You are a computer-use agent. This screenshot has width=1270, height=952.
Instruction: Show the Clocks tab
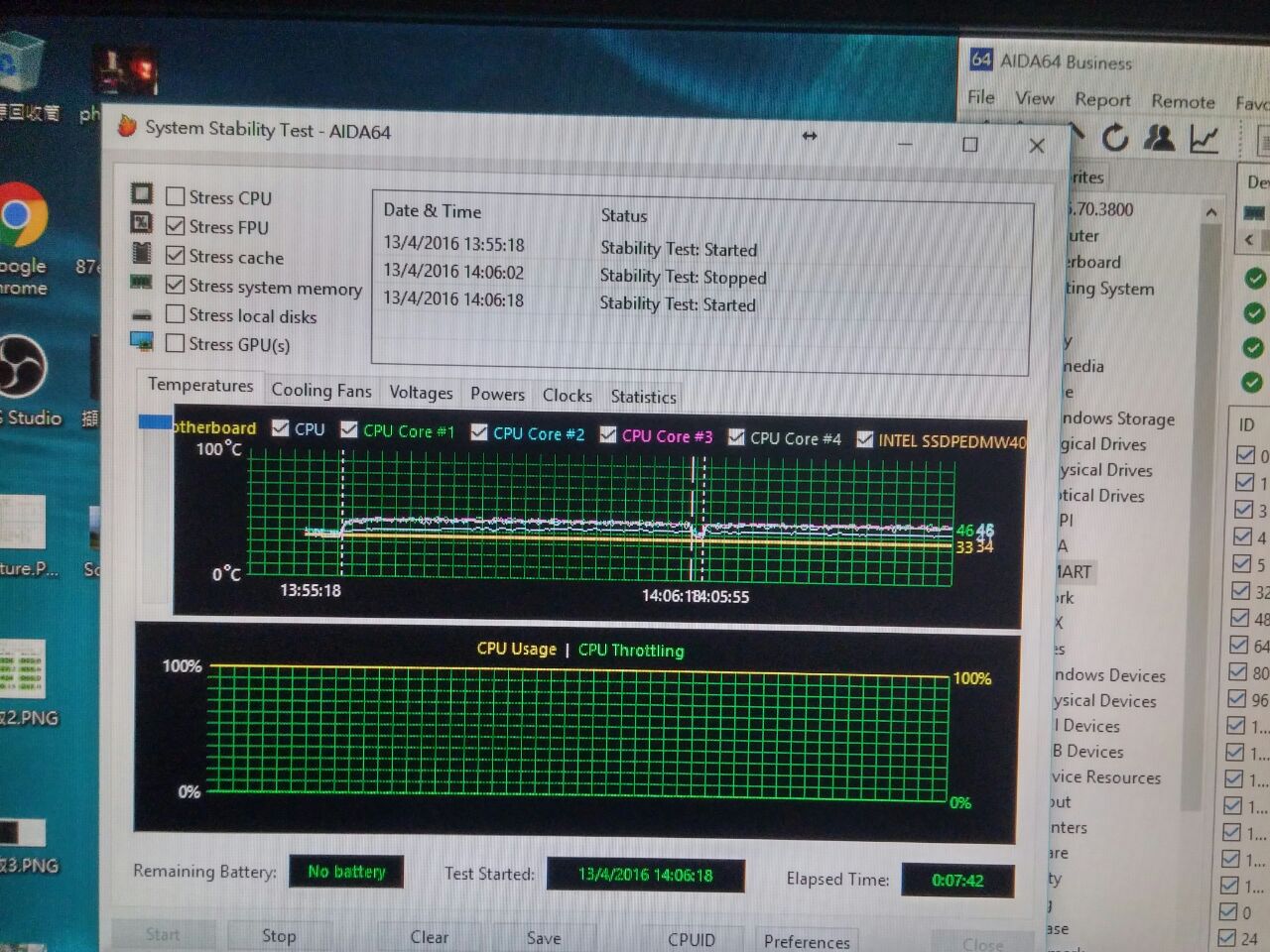[567, 395]
